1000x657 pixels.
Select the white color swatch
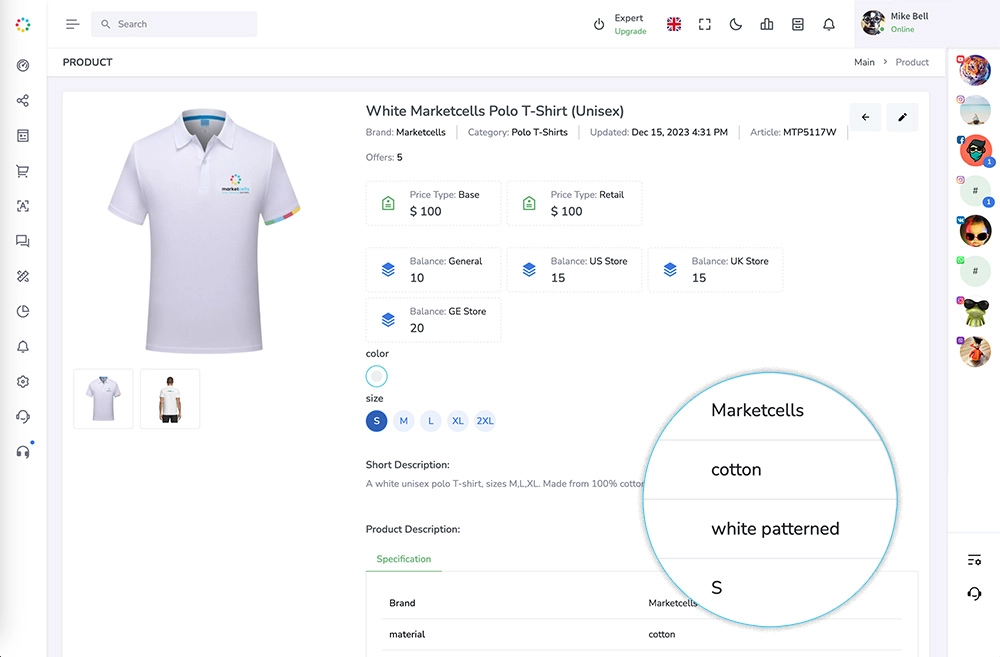point(376,377)
